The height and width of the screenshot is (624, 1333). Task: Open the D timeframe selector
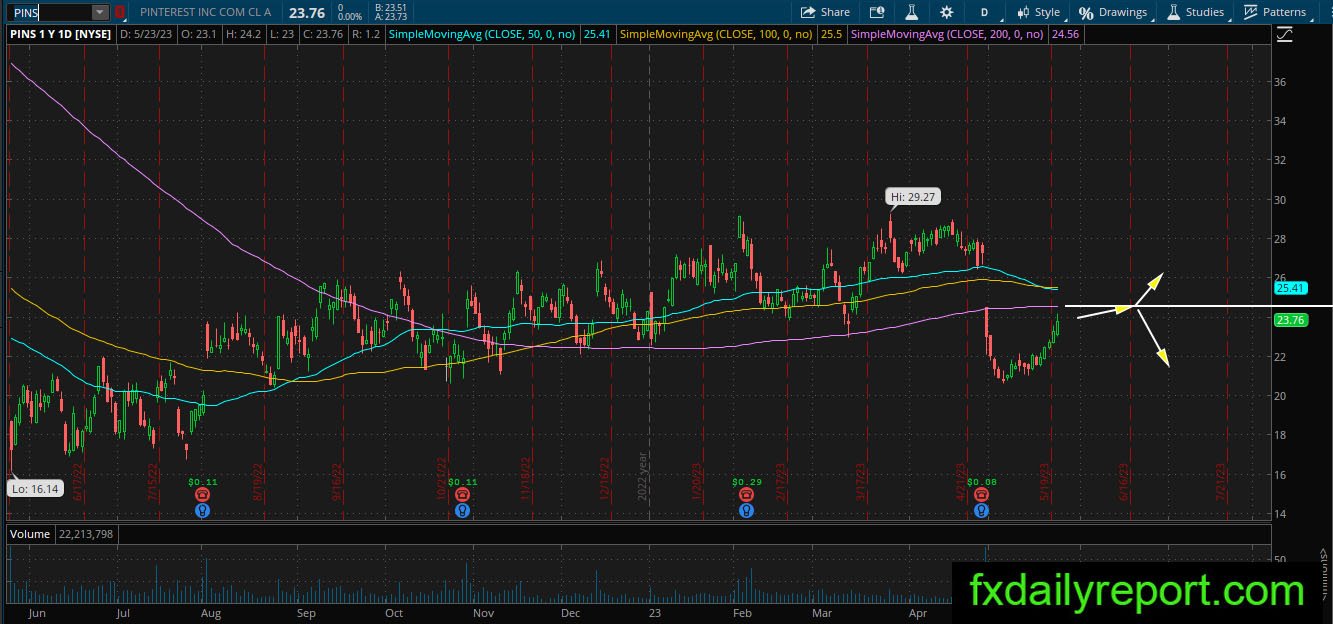tap(984, 12)
